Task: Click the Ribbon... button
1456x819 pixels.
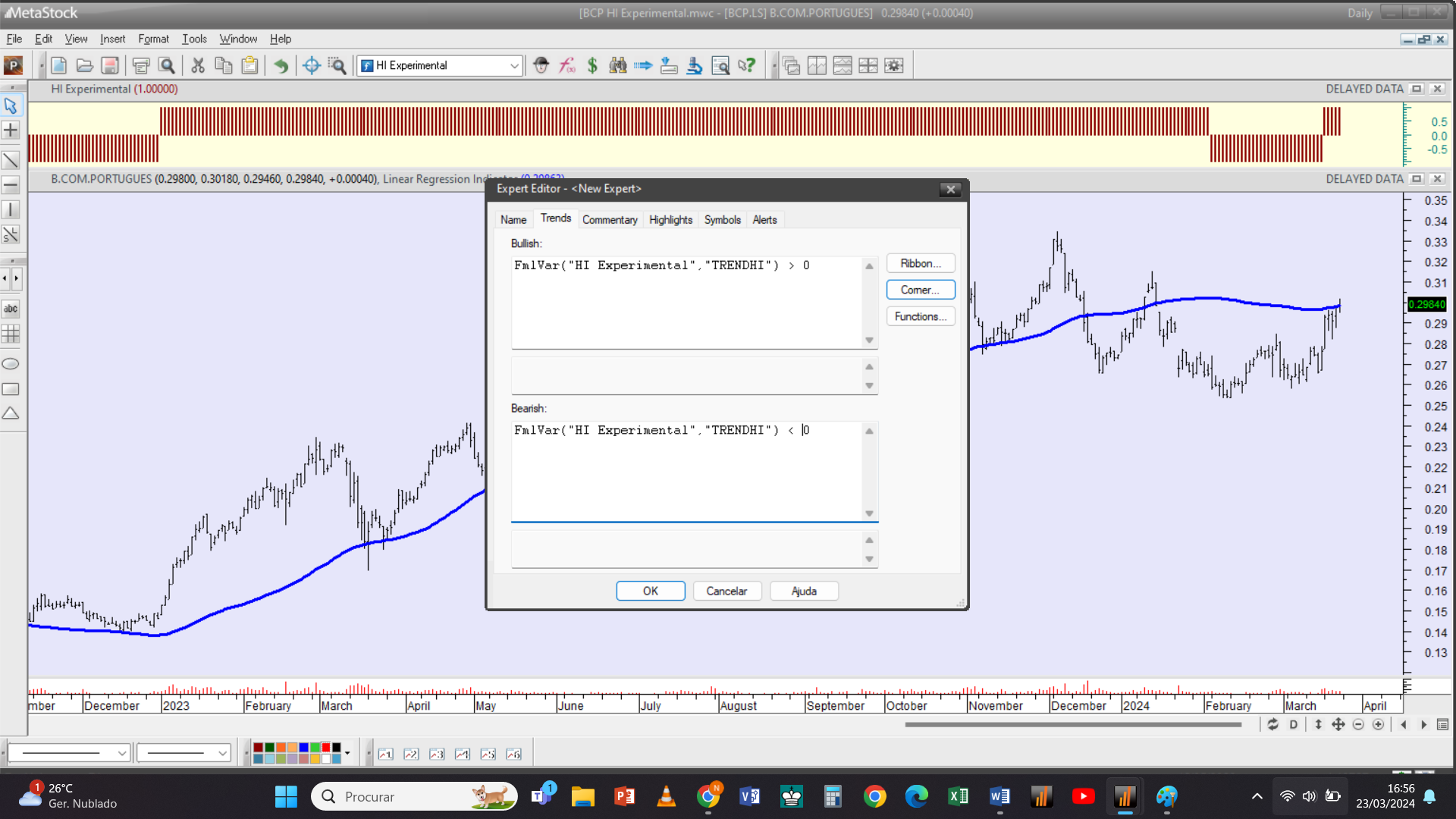Action: pos(920,263)
